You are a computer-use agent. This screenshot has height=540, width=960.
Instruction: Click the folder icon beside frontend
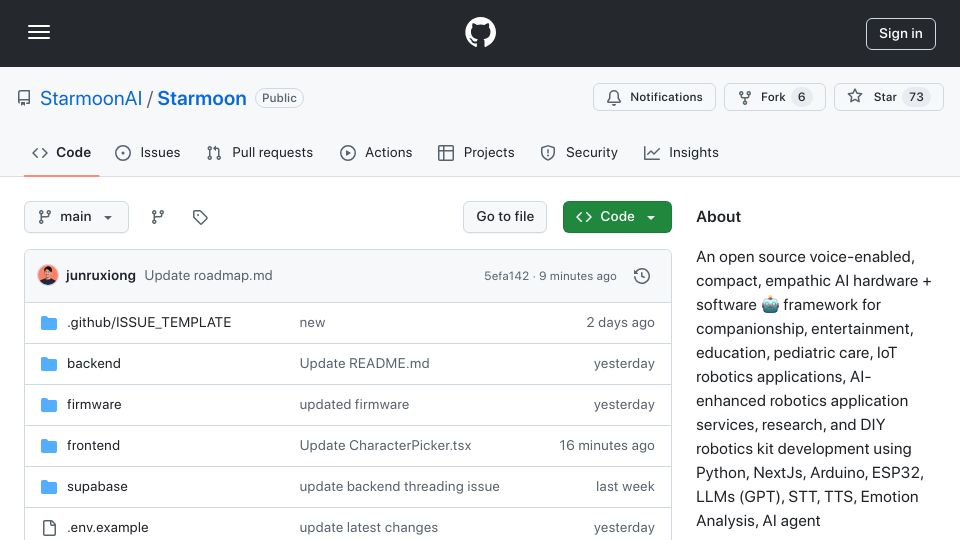click(49, 446)
